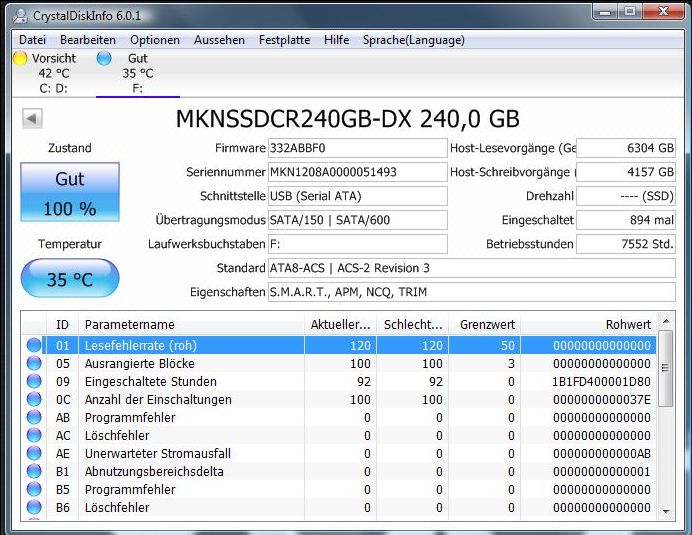Click the Firmware field 332ABBF0
Screen dimensions: 692x535
pyautogui.click(x=357, y=148)
